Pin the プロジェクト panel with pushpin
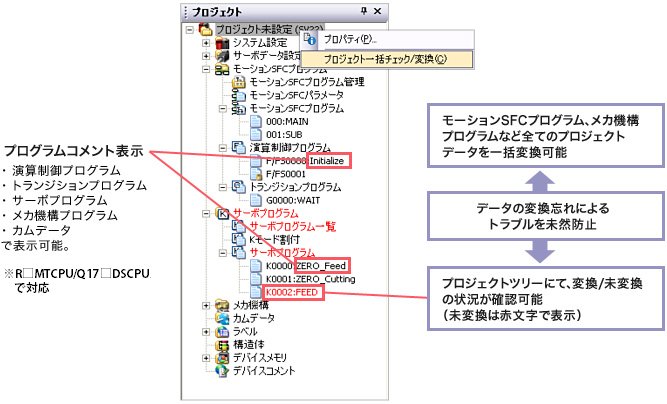The height and width of the screenshot is (404, 667). [362, 10]
